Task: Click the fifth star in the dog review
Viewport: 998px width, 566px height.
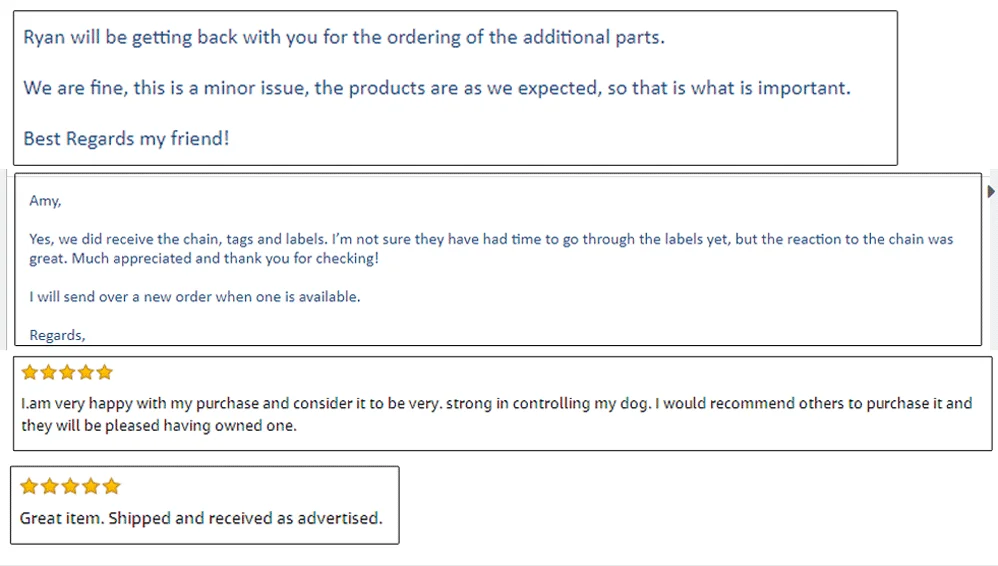Action: [x=104, y=373]
